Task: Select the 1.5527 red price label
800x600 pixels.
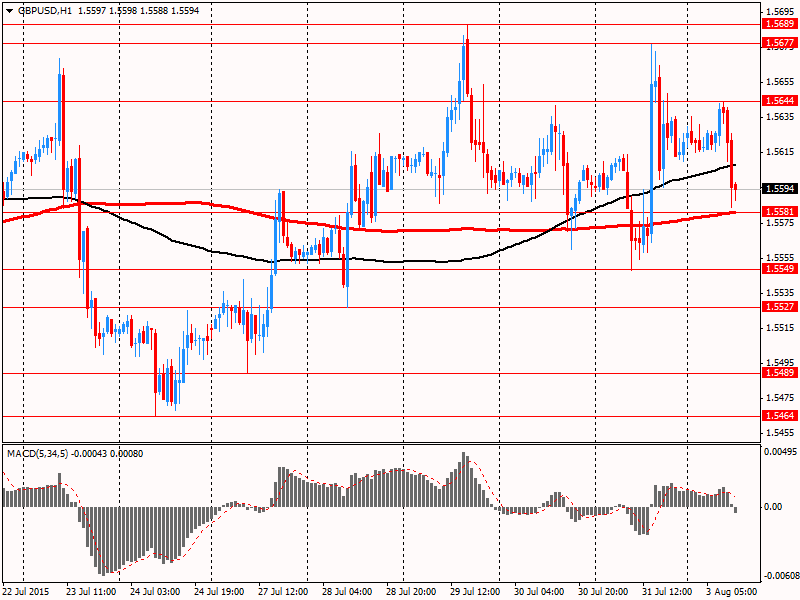Action: 778,307
